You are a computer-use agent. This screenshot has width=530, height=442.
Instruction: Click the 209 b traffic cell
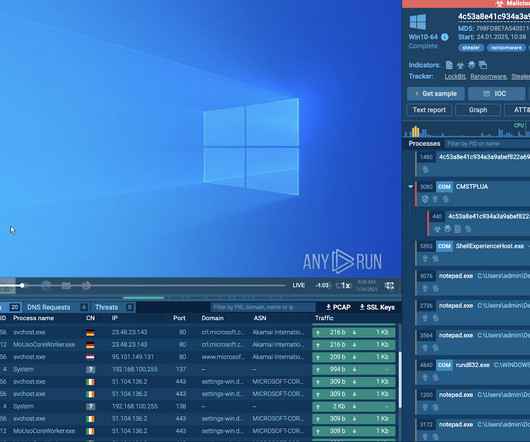click(354, 357)
